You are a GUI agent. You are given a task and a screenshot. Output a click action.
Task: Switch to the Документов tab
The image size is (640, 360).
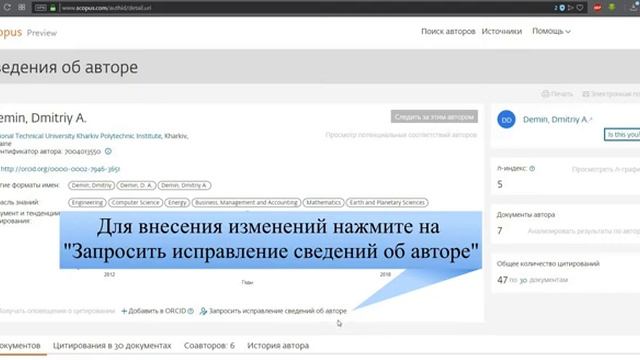click(x=20, y=346)
